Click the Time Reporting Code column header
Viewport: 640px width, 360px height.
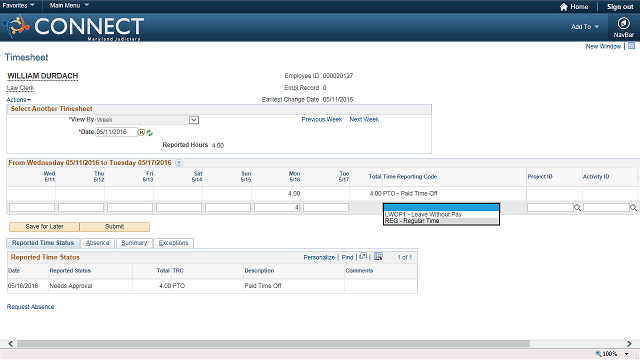(x=410, y=177)
